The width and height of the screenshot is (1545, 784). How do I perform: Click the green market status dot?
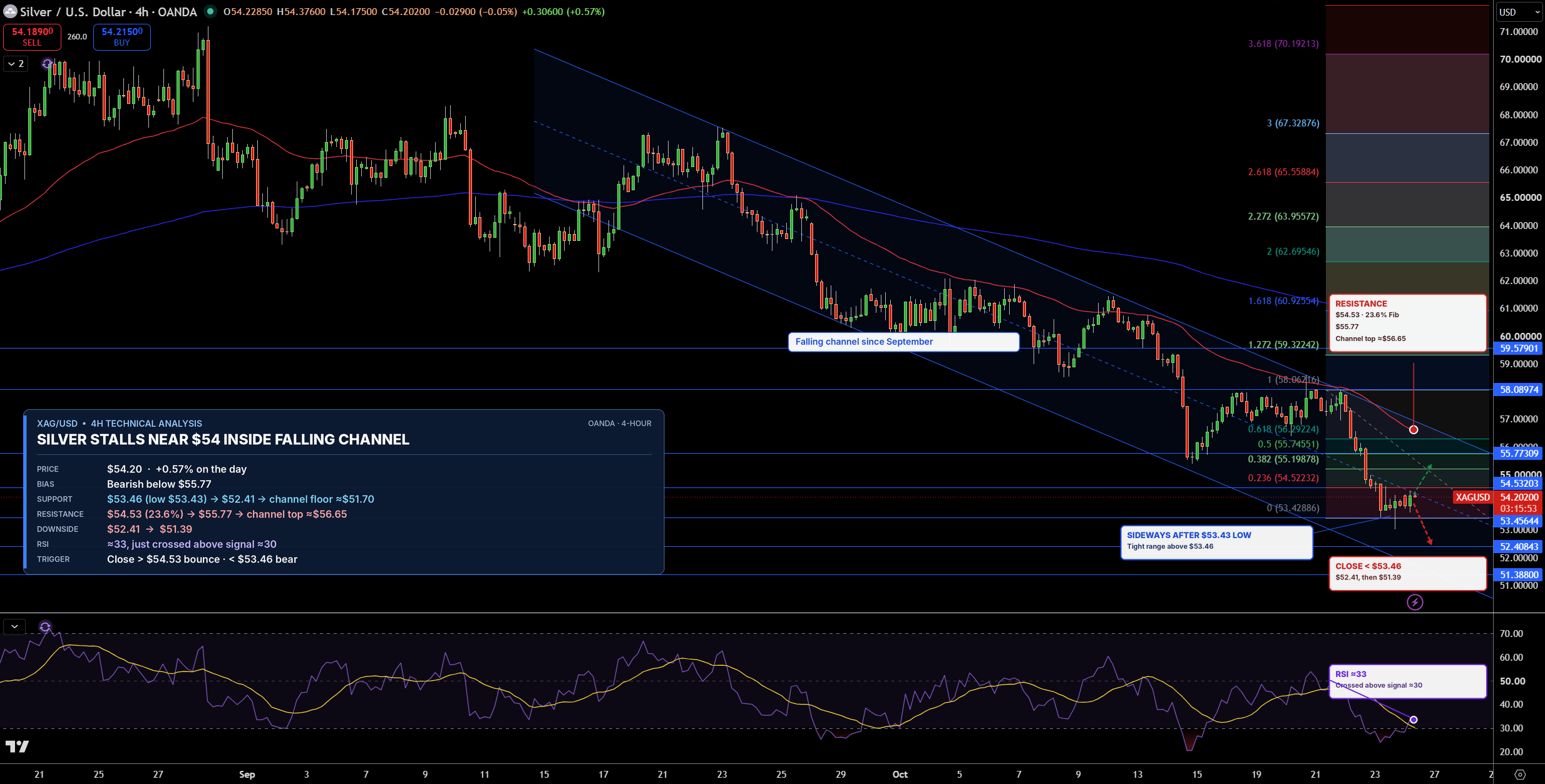click(210, 11)
